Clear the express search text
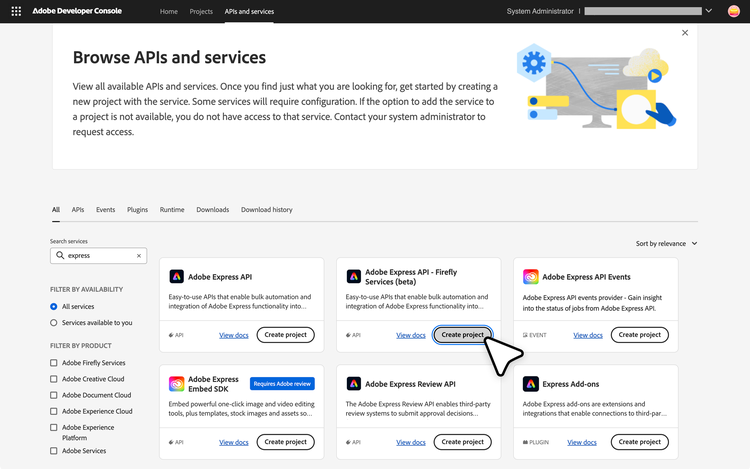 click(139, 256)
